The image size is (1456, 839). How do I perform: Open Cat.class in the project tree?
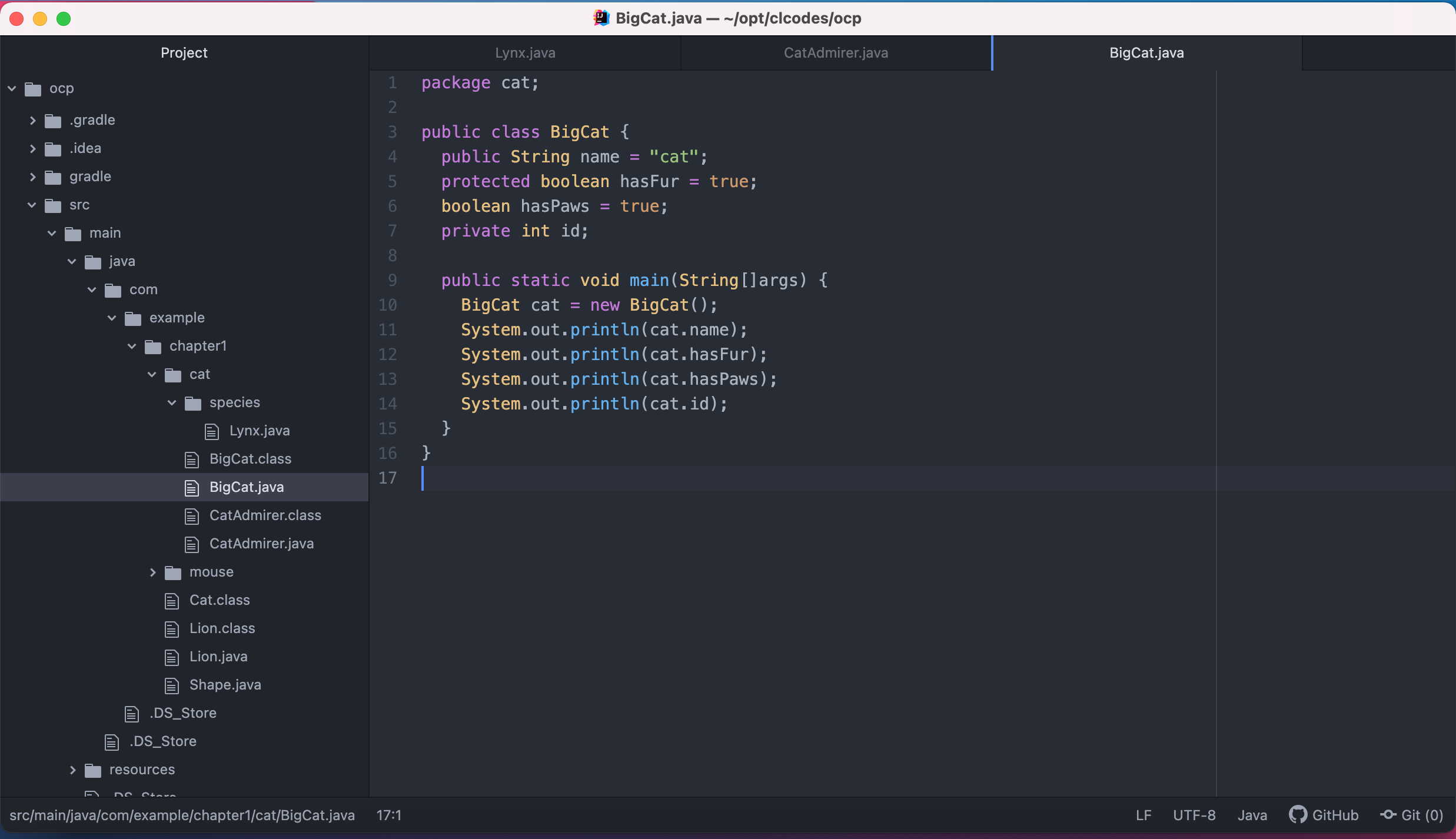coord(220,601)
